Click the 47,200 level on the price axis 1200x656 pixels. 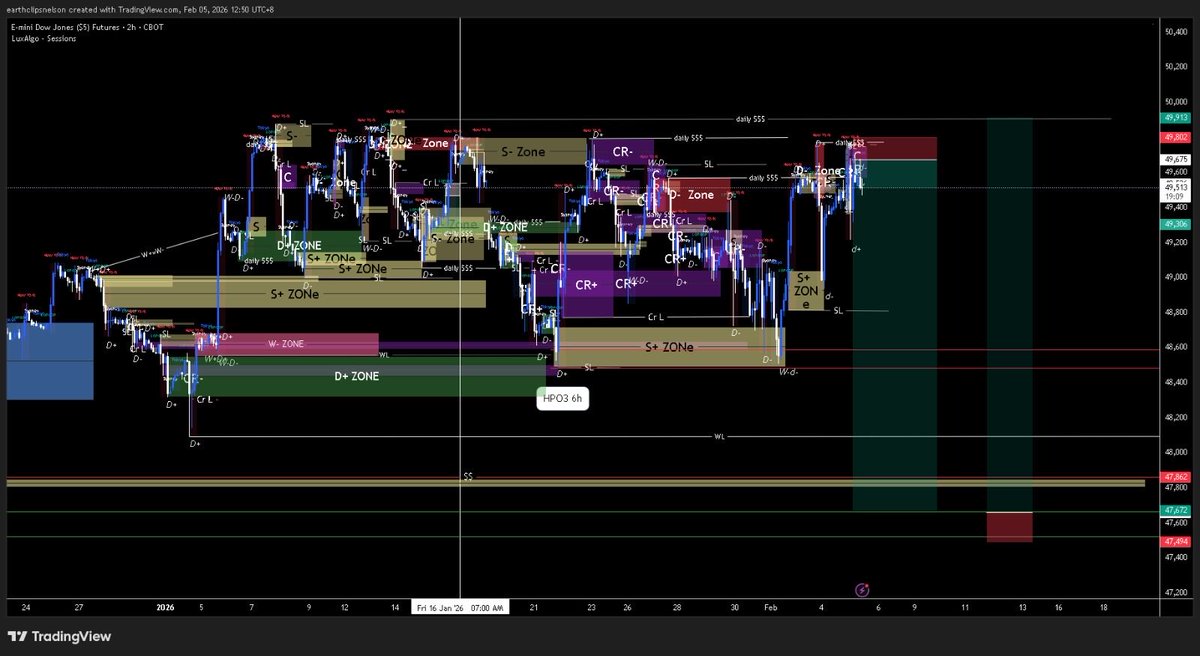coord(1175,593)
